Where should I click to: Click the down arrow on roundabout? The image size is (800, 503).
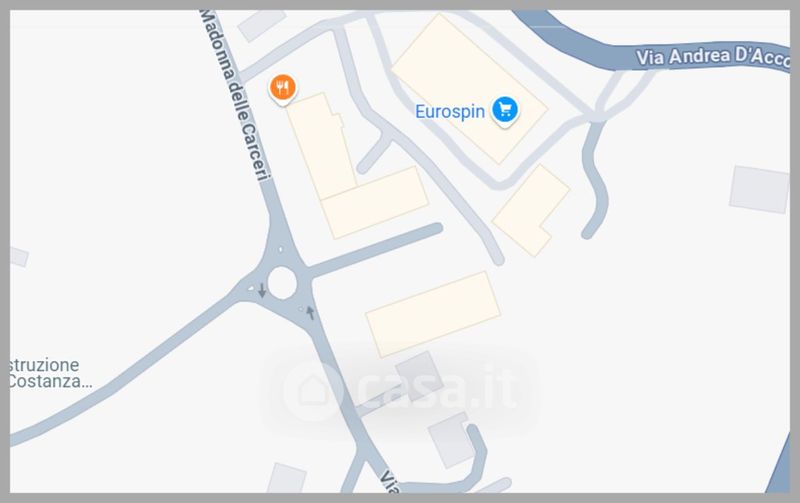(262, 291)
